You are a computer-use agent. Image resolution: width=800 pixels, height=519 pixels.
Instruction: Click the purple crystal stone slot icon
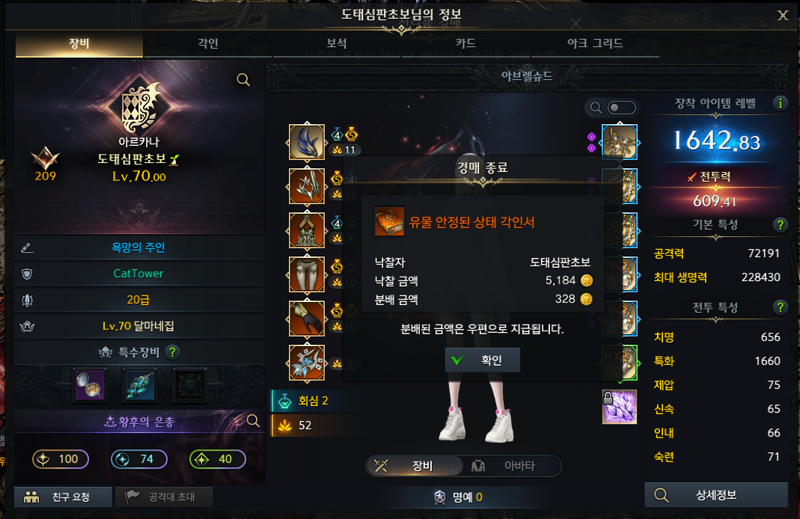click(619, 407)
